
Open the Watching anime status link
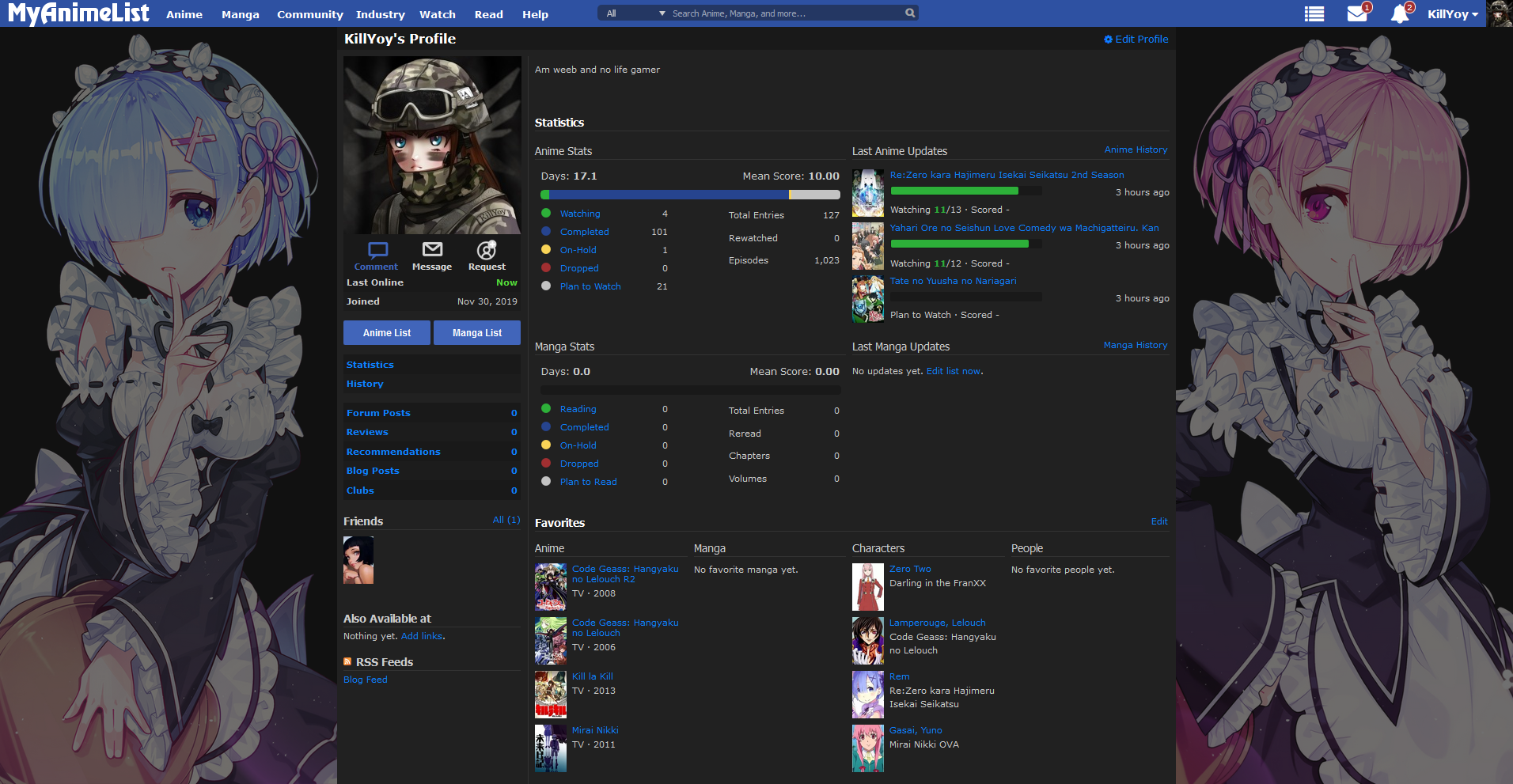(x=580, y=214)
